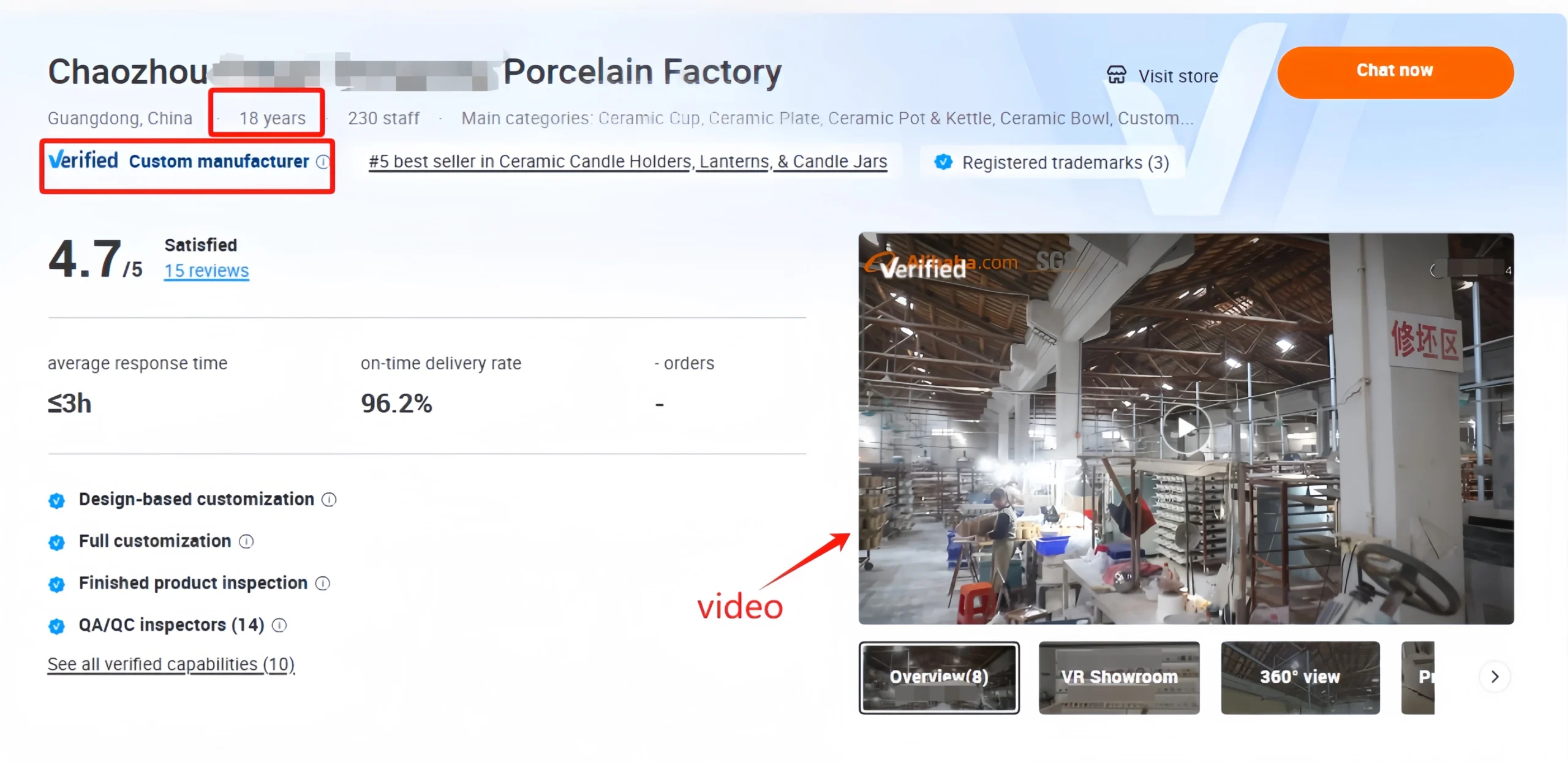Click the Registered trademarks verified badge icon
Image resolution: width=1568 pixels, height=763 pixels.
click(x=943, y=162)
